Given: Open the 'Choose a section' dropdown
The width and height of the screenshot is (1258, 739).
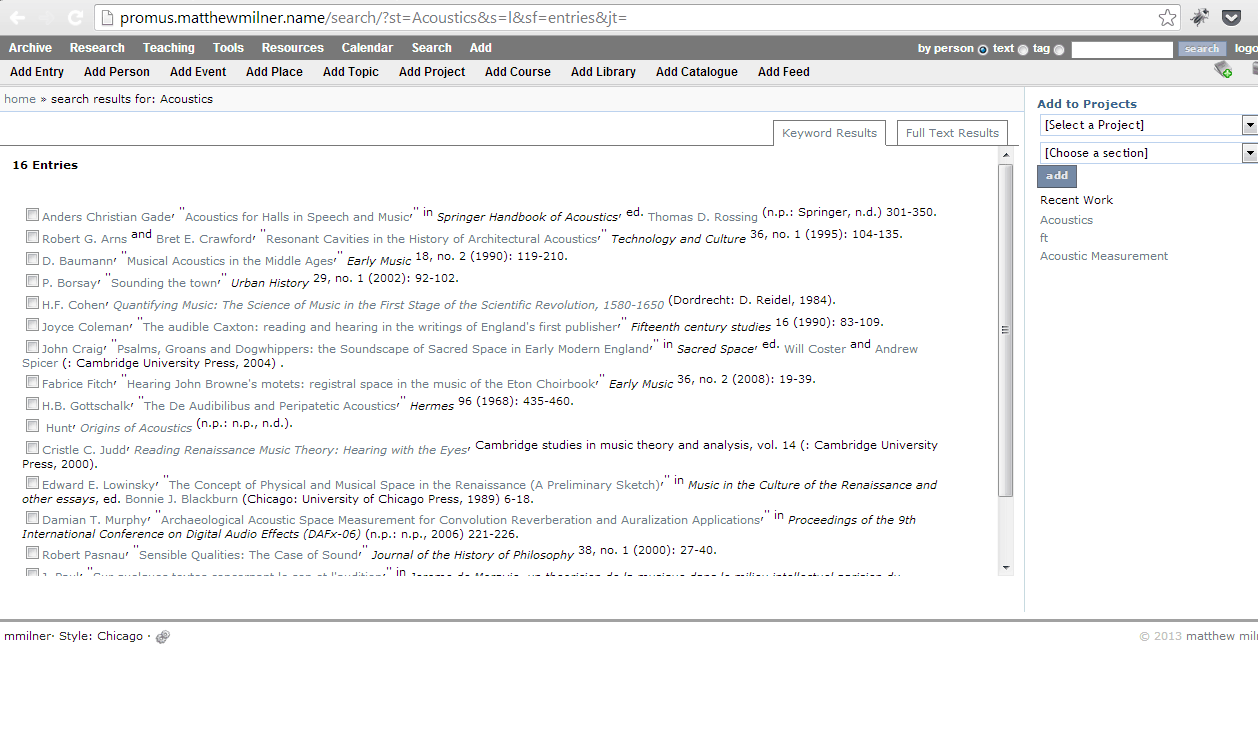Looking at the screenshot, I should pos(1148,153).
